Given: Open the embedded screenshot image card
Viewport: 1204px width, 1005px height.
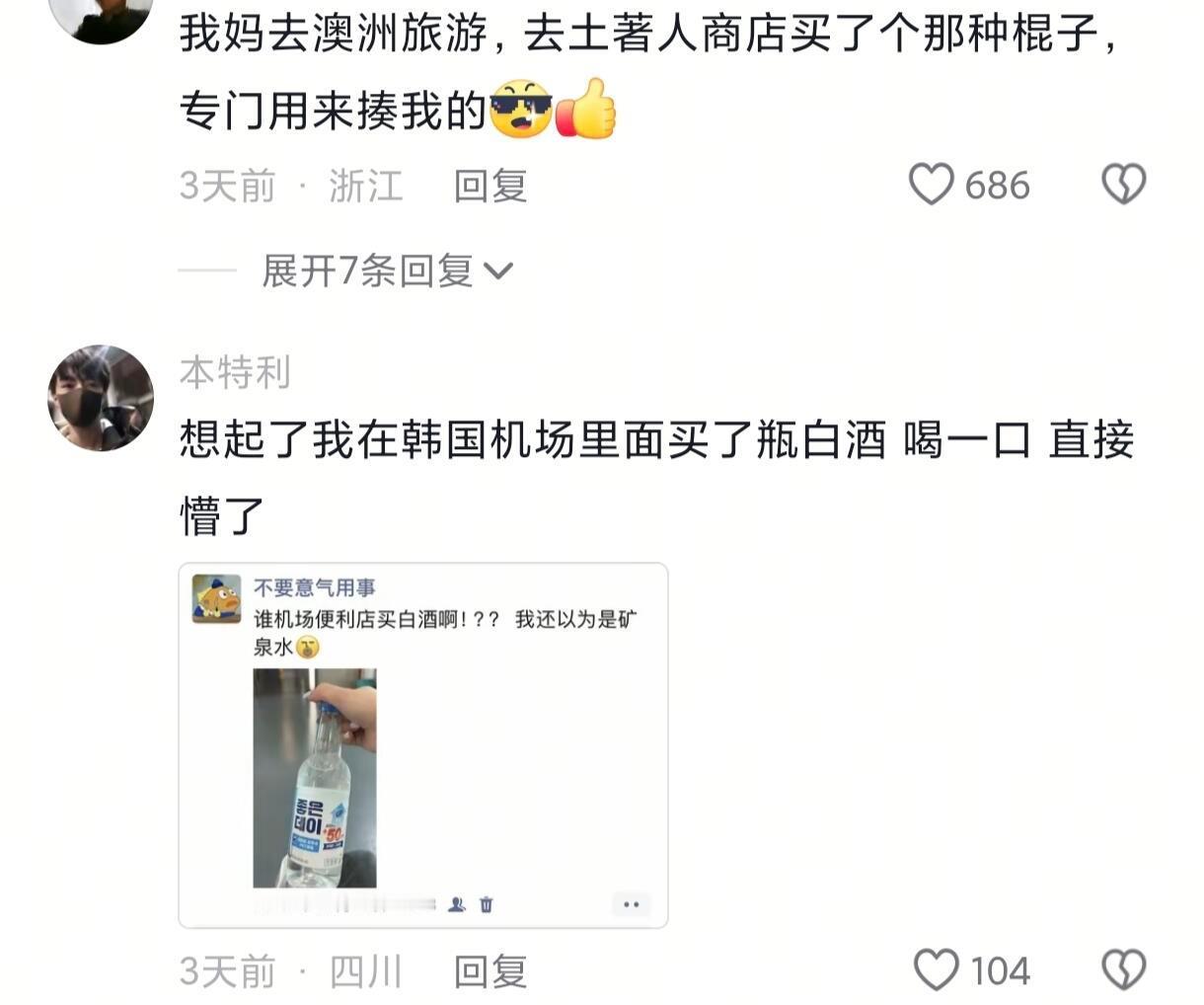Looking at the screenshot, I should click(x=423, y=745).
